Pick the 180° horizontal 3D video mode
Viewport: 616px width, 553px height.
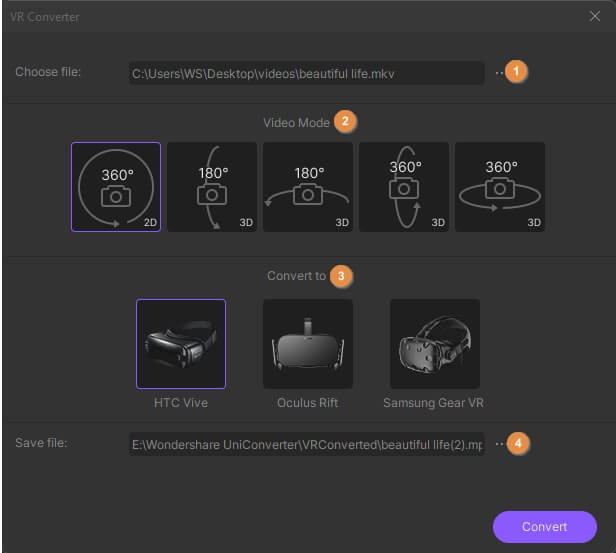[x=308, y=187]
